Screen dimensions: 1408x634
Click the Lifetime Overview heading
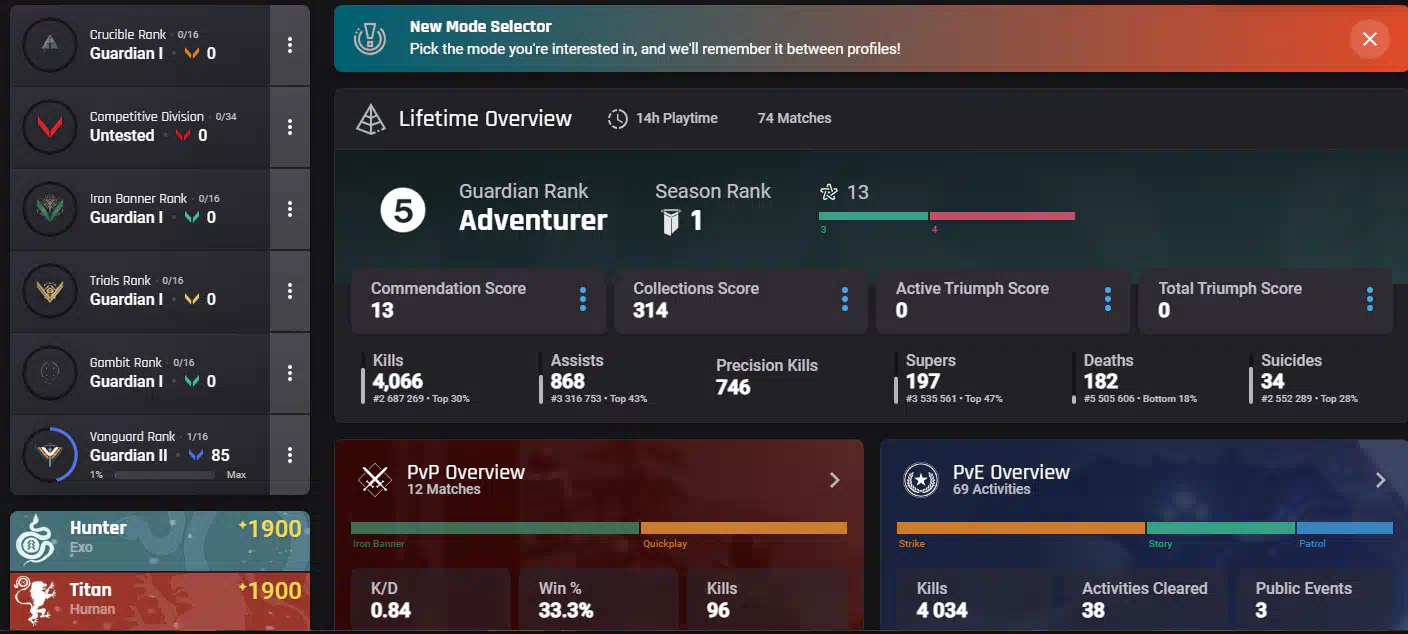485,119
